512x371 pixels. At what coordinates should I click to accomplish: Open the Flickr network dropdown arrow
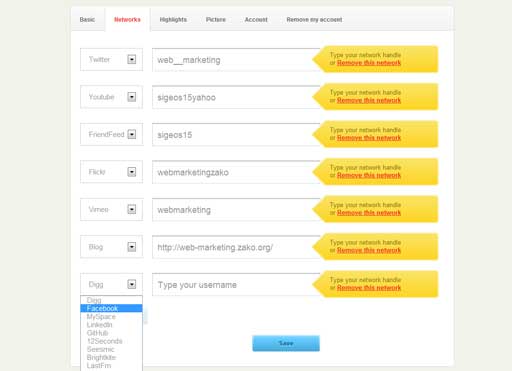[132, 172]
